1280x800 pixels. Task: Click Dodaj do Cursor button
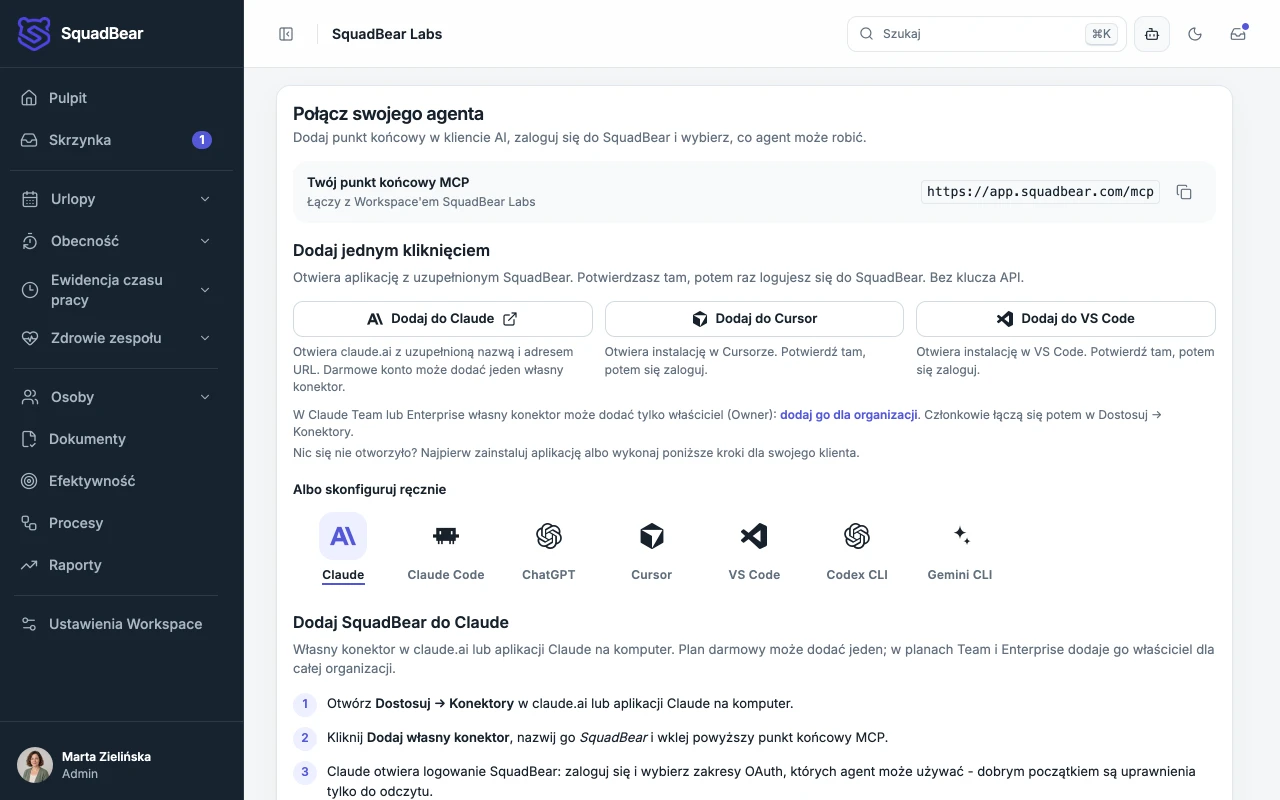click(x=754, y=319)
